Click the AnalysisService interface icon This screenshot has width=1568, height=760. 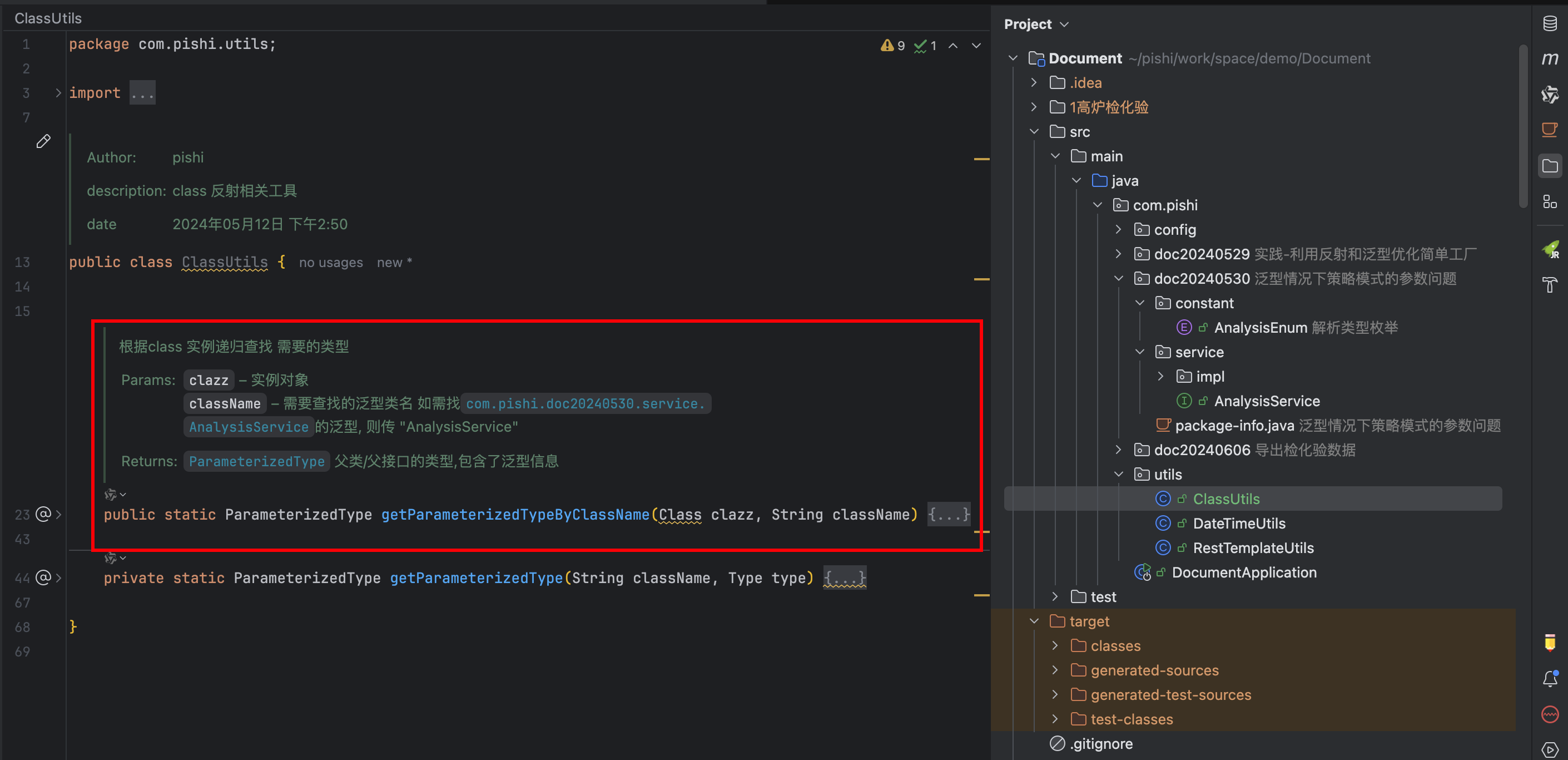click(1184, 401)
